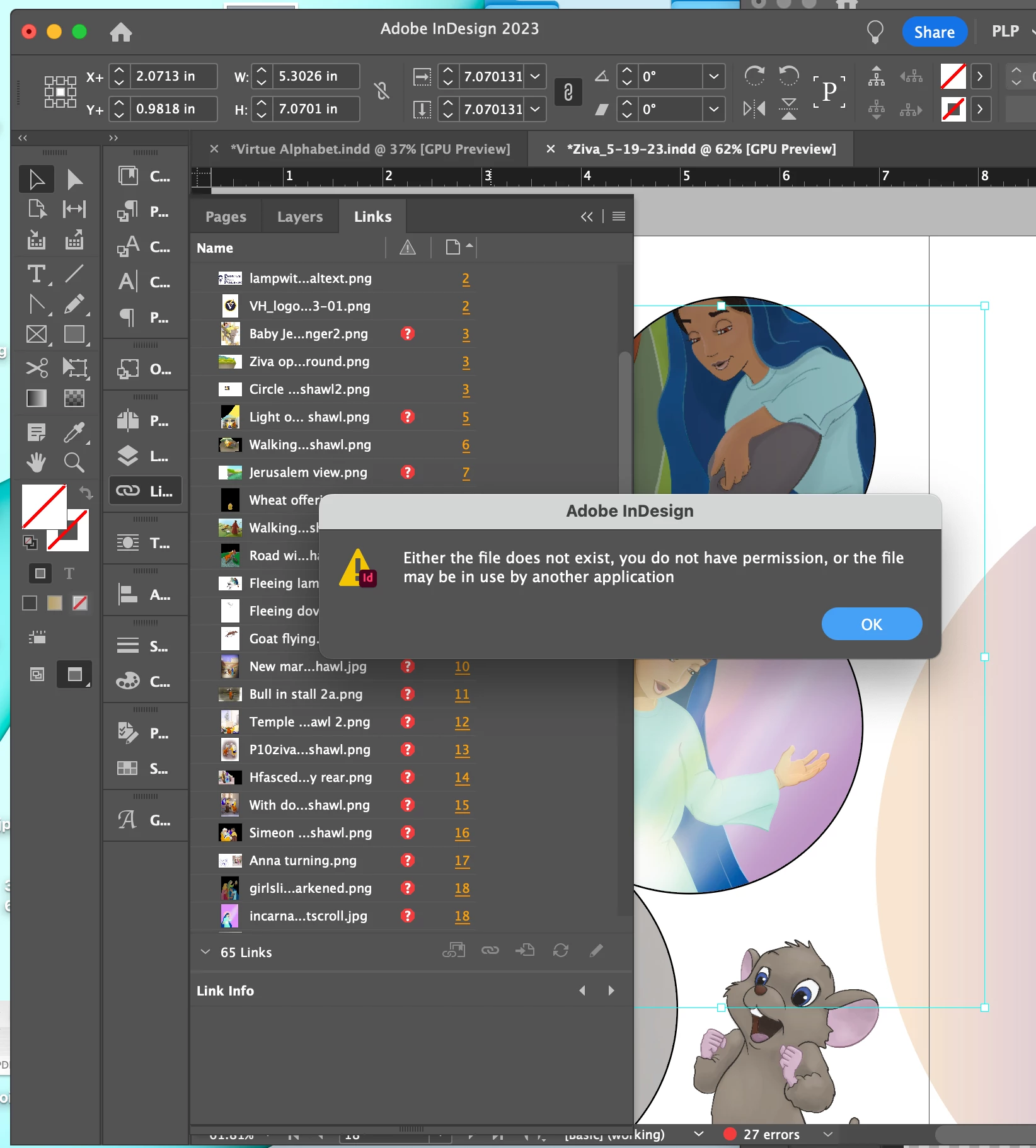This screenshot has width=1036, height=1148.
Task: Click Update Link refresh icon
Action: [561, 950]
